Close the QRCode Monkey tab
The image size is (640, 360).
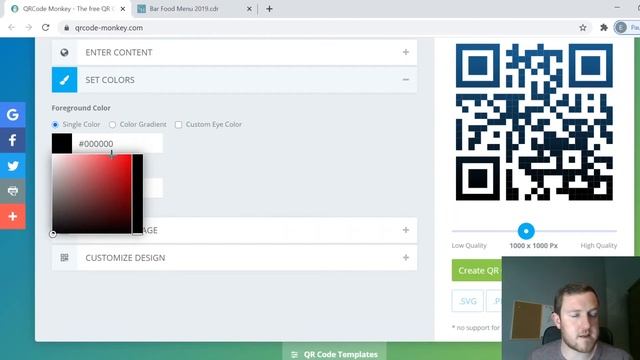click(x=123, y=9)
